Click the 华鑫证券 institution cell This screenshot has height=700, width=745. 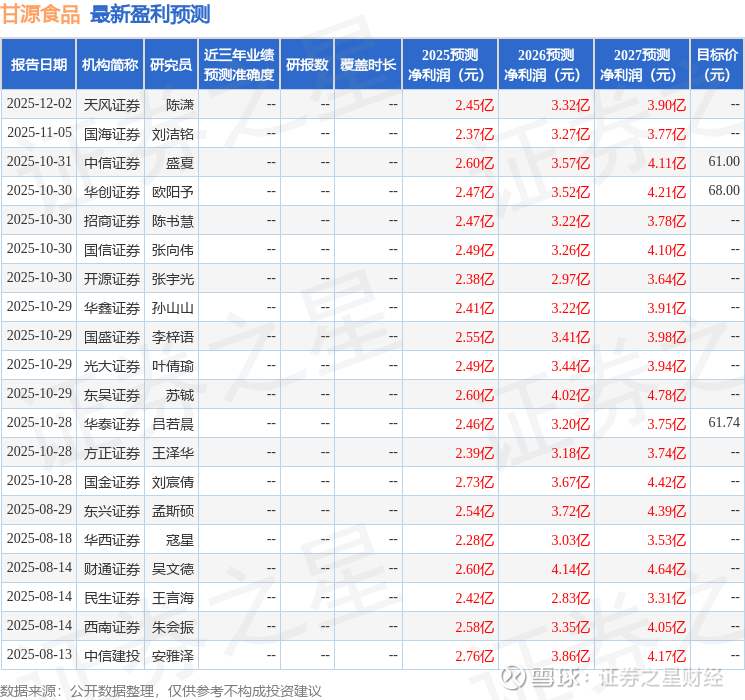pyautogui.click(x=112, y=308)
